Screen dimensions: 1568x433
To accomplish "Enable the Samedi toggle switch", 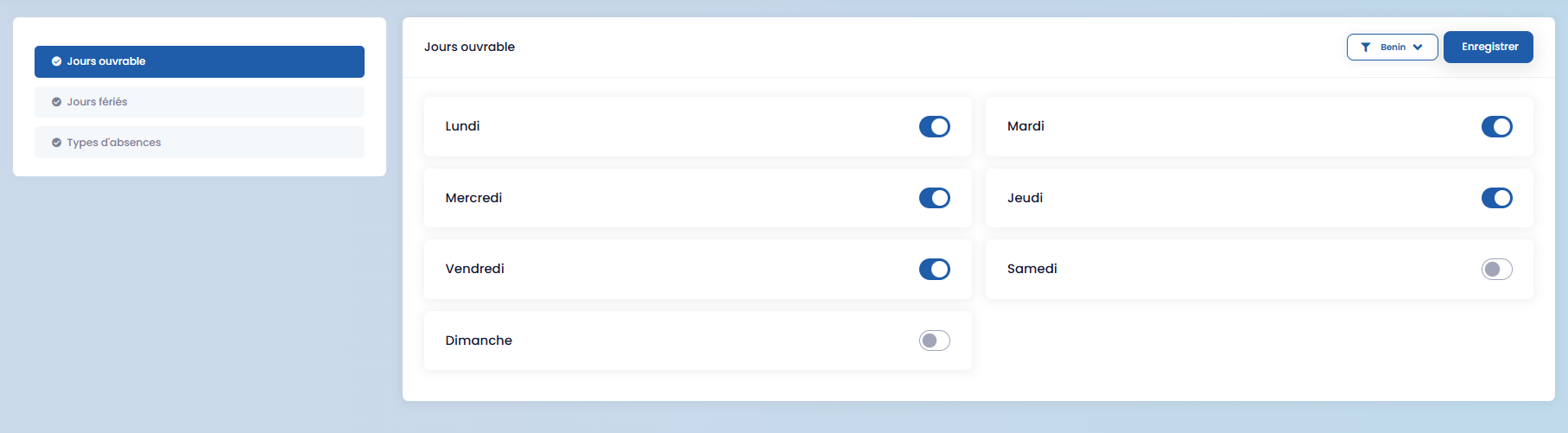I will pos(1496,269).
